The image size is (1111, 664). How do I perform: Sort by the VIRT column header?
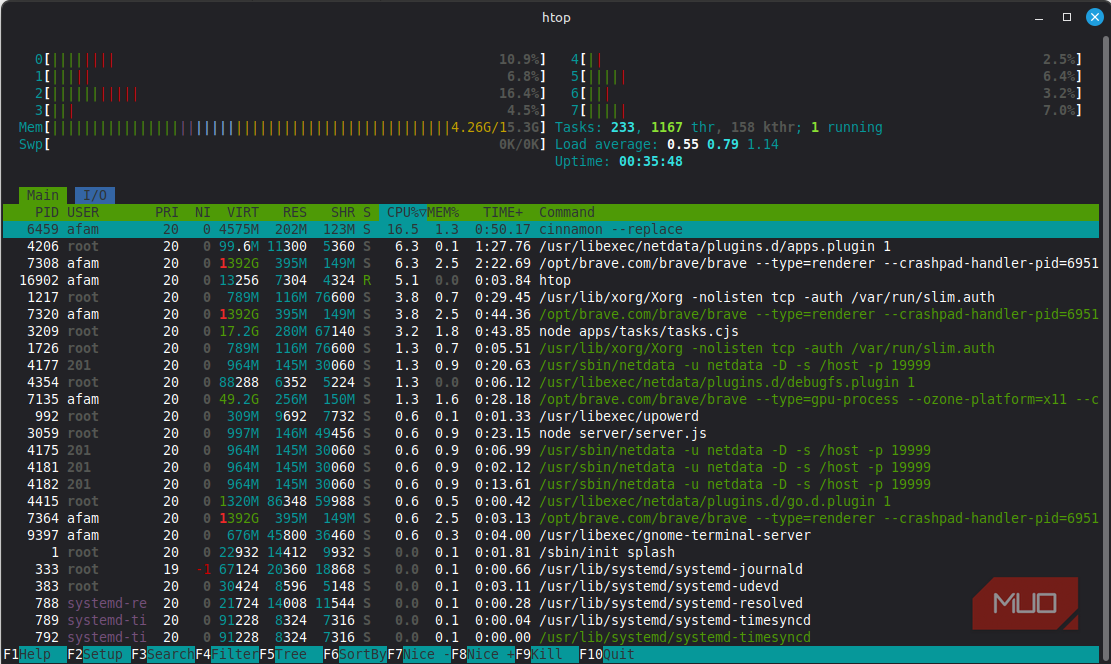pos(242,212)
